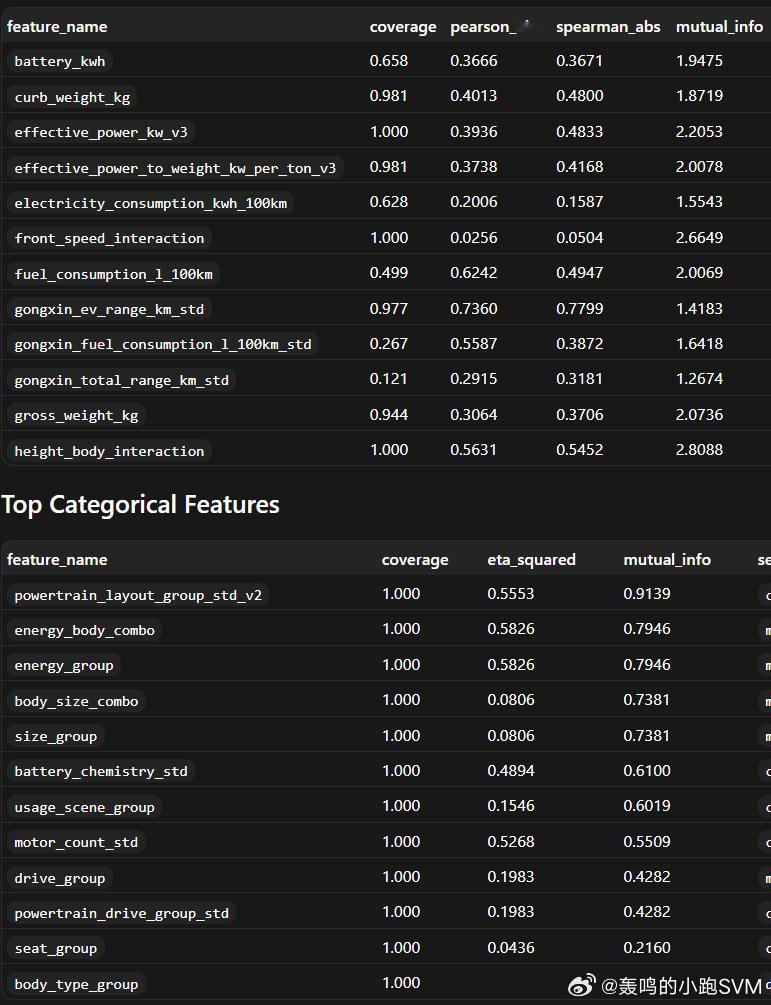Select the powertrain_drive_group_std feature name

[x=122, y=913]
